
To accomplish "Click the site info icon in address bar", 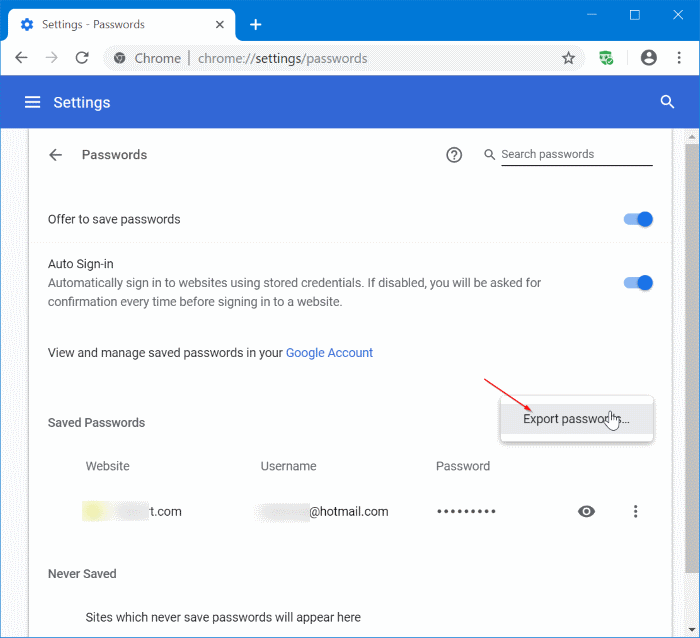I will [x=119, y=58].
